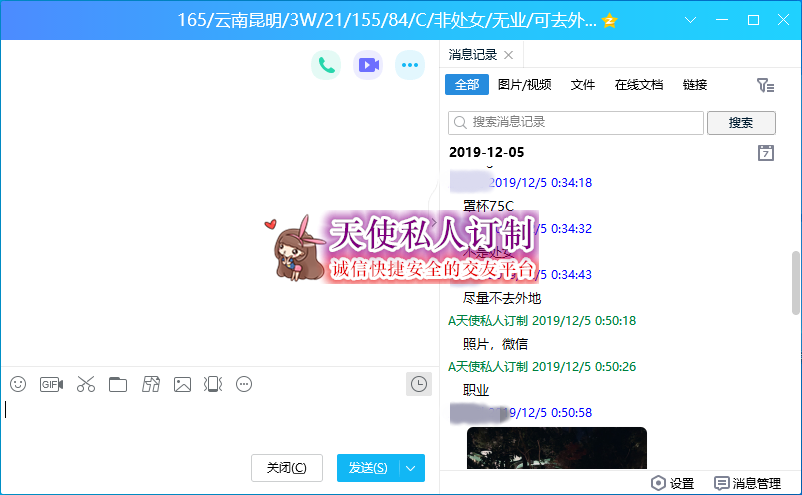Toggle the message history clock icon
The height and width of the screenshot is (495, 802).
click(x=419, y=384)
